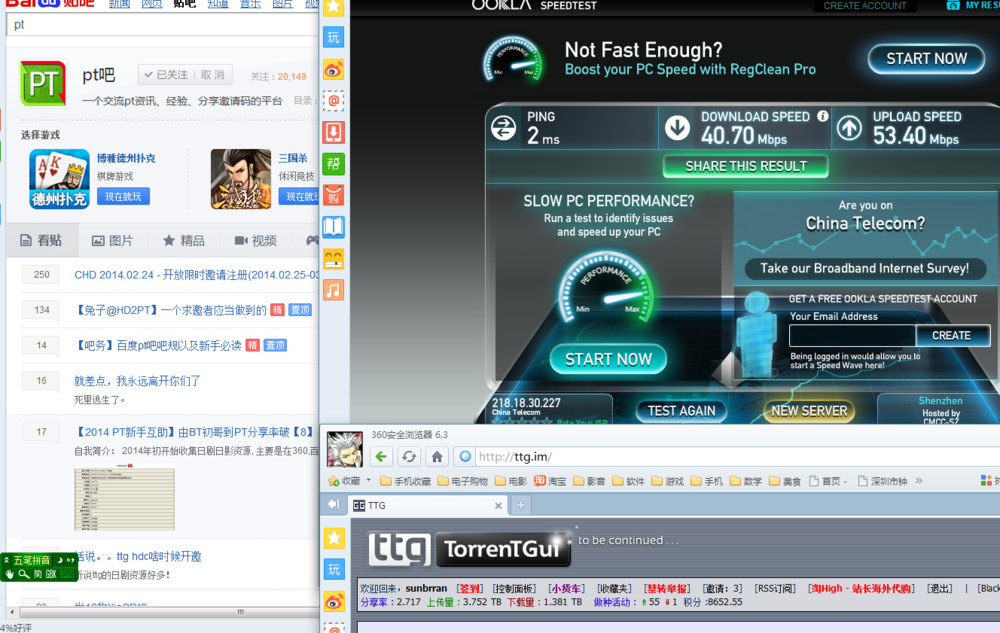Open the 手机收藏 bookmark folder

pyautogui.click(x=405, y=481)
